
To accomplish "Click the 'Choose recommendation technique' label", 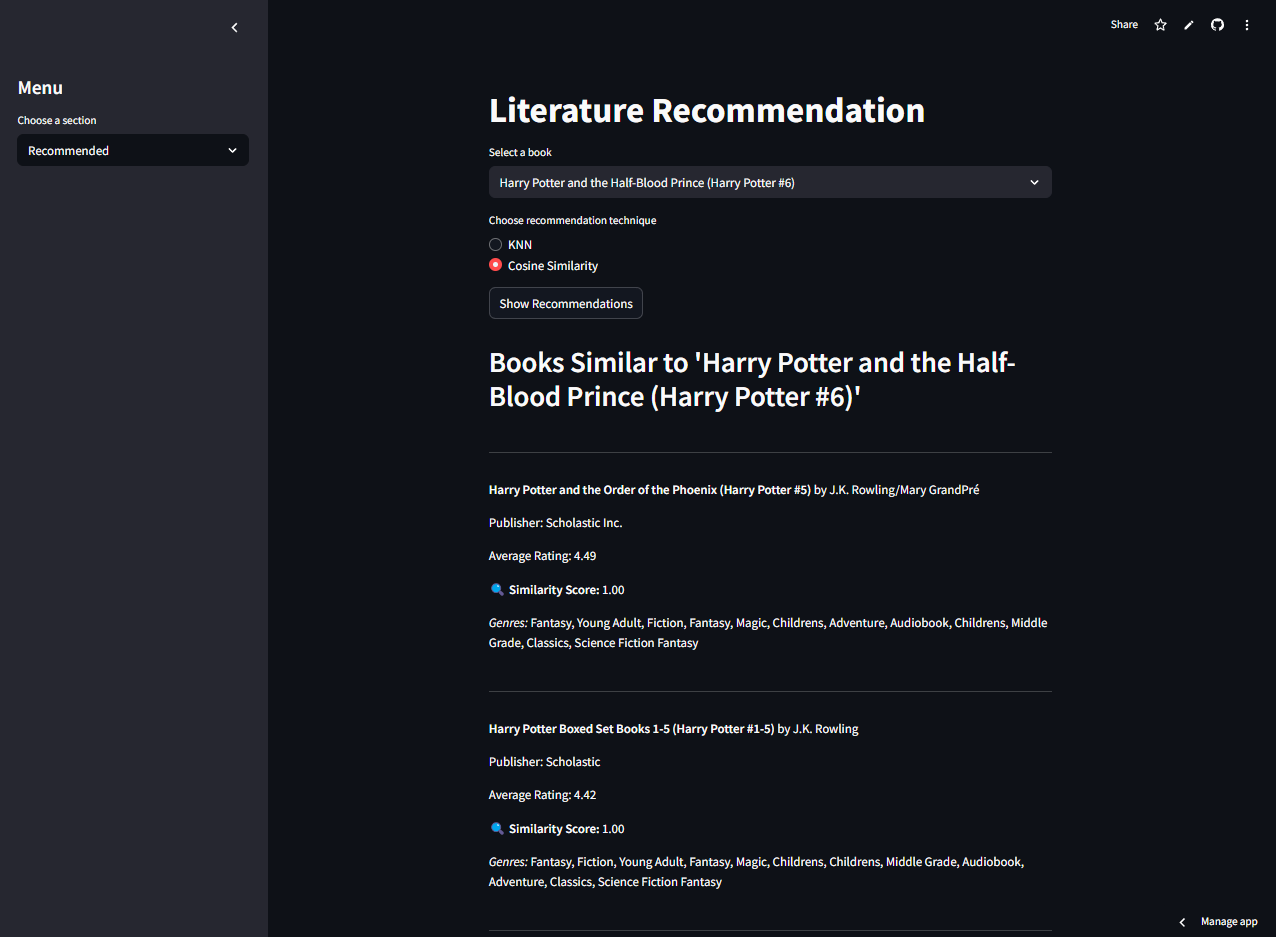I will point(573,220).
